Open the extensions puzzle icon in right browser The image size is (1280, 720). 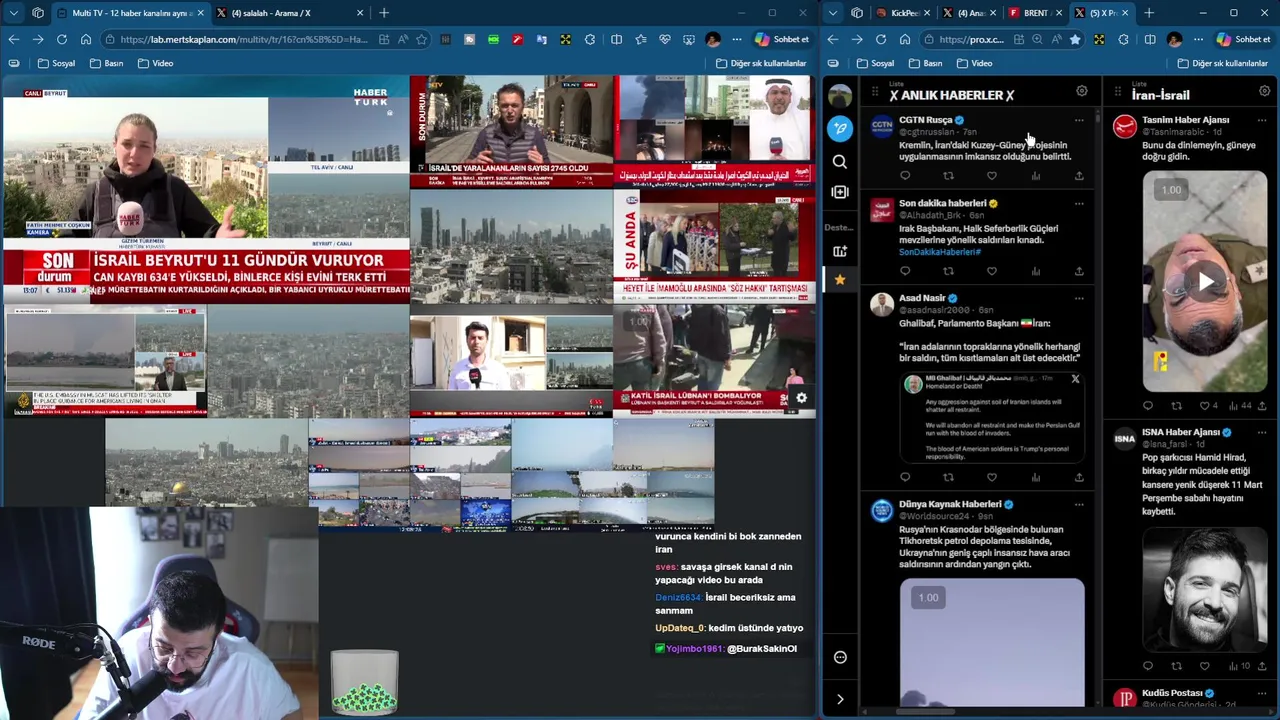1123,39
